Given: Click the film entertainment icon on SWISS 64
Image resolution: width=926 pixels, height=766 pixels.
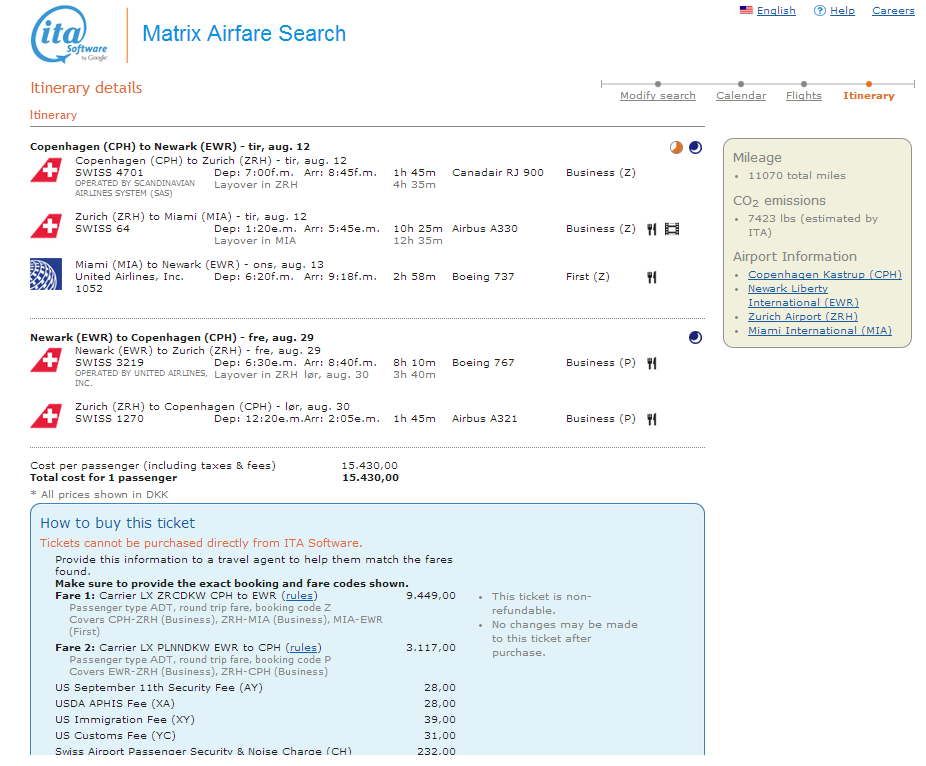Looking at the screenshot, I should click(671, 229).
